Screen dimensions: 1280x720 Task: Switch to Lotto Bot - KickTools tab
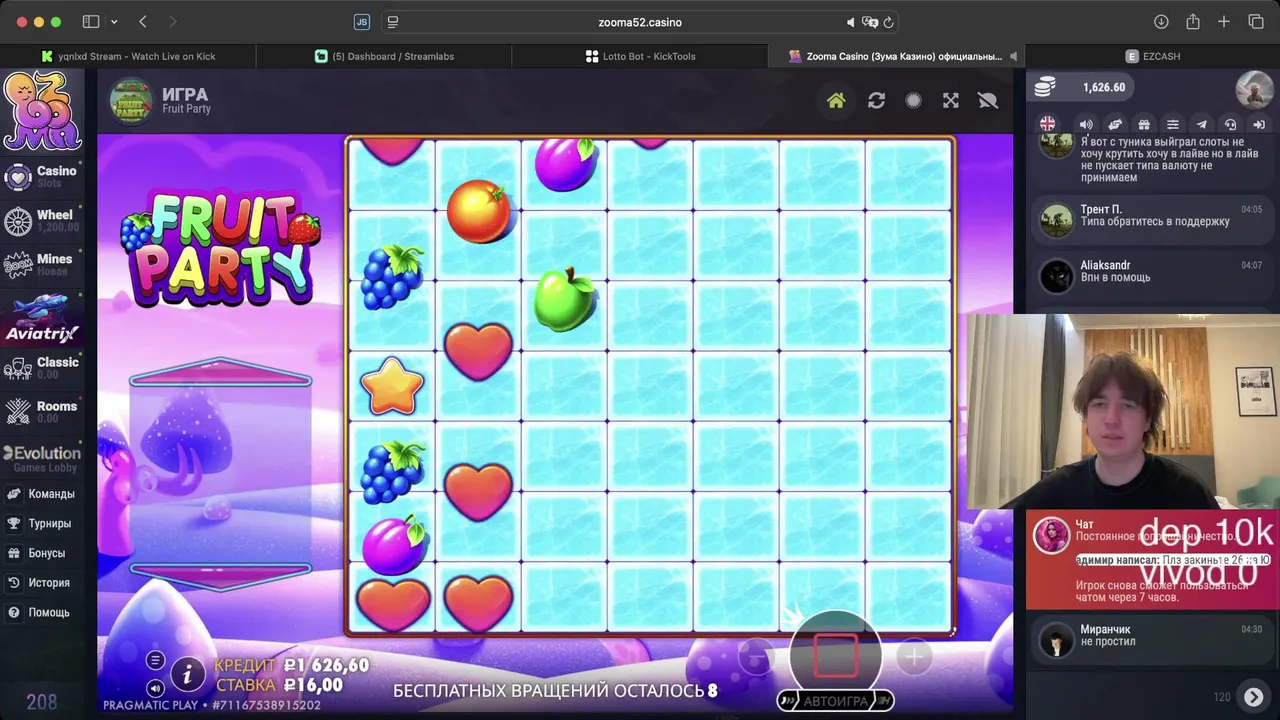point(640,56)
